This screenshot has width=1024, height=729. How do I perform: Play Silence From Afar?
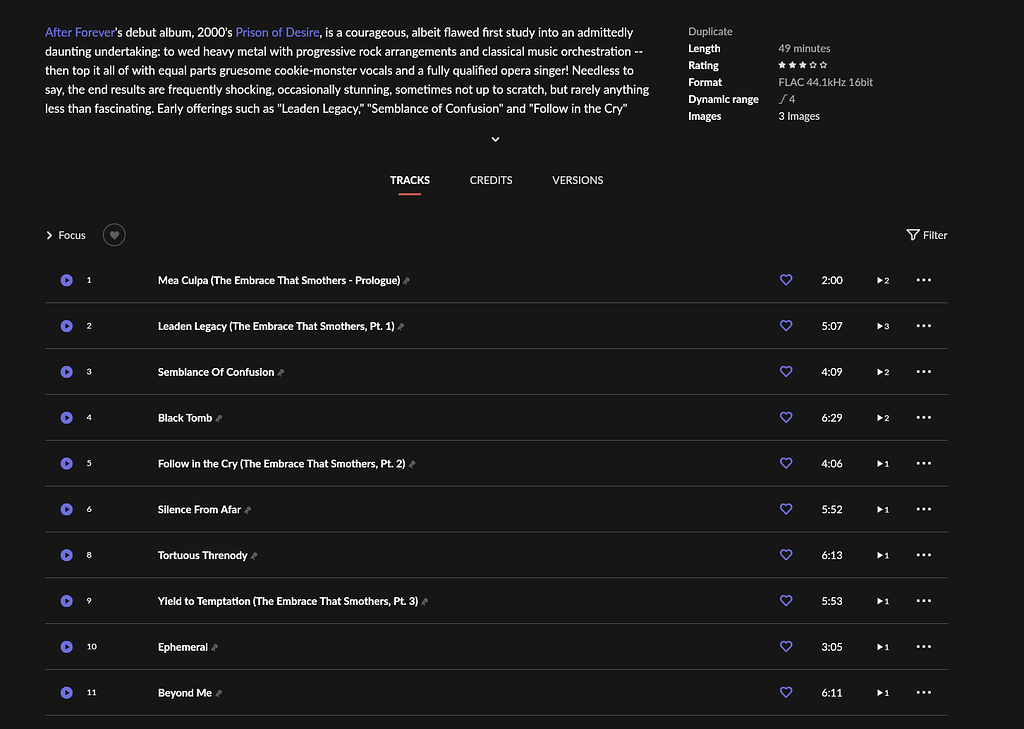66,509
